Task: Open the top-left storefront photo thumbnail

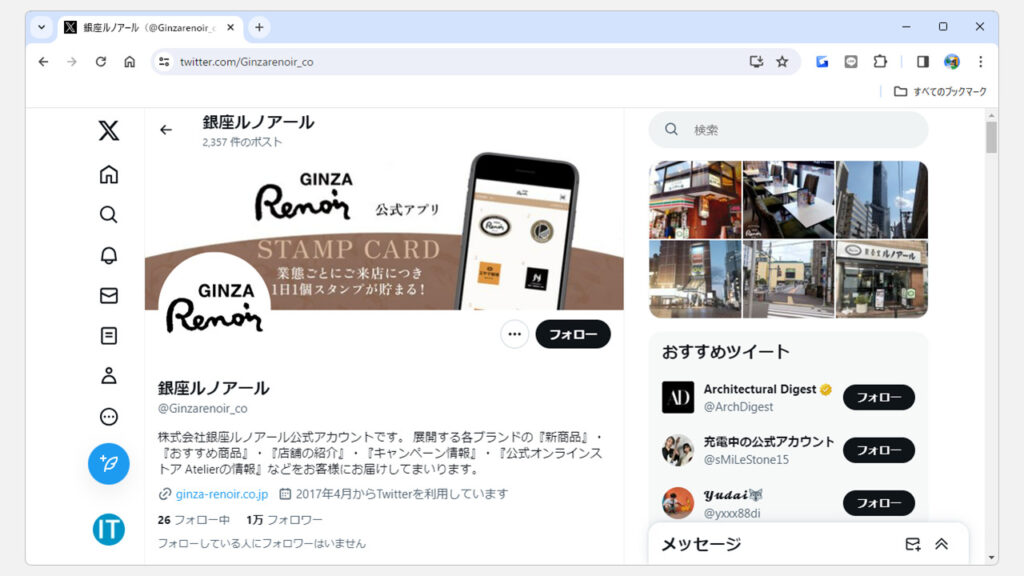Action: [695, 199]
